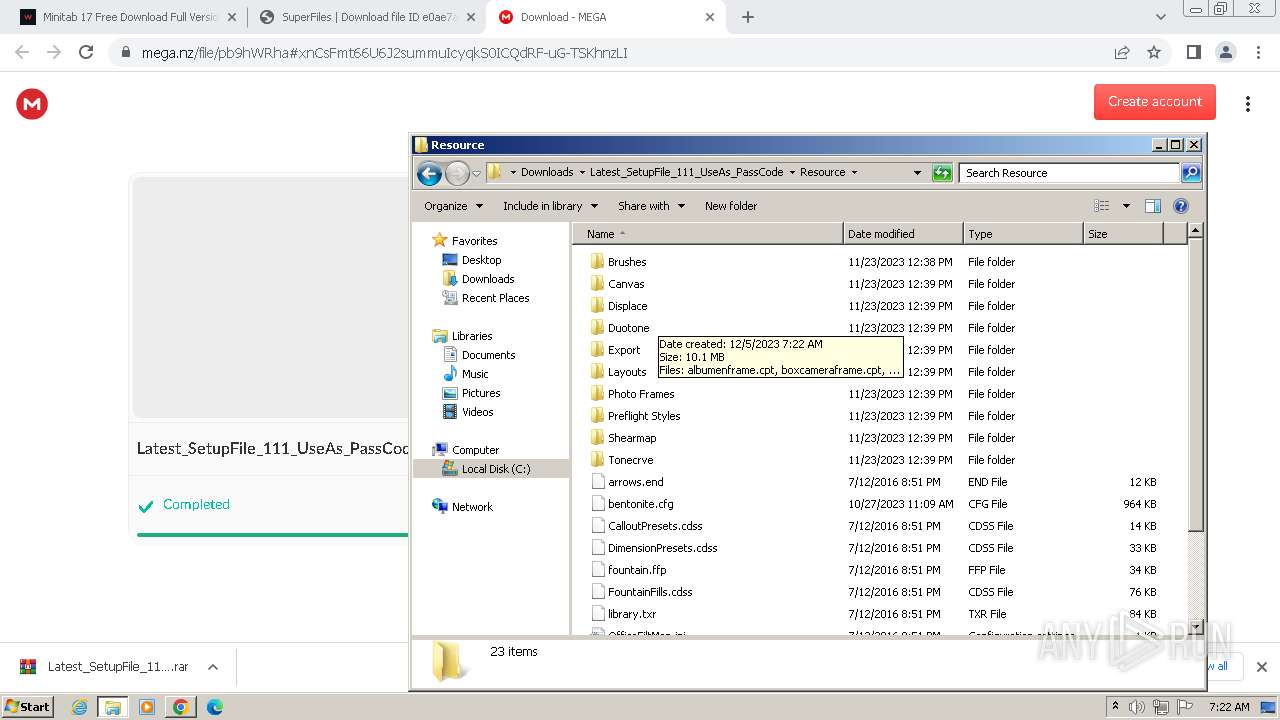Expand download item options chevron
The height and width of the screenshot is (720, 1280).
point(212,667)
